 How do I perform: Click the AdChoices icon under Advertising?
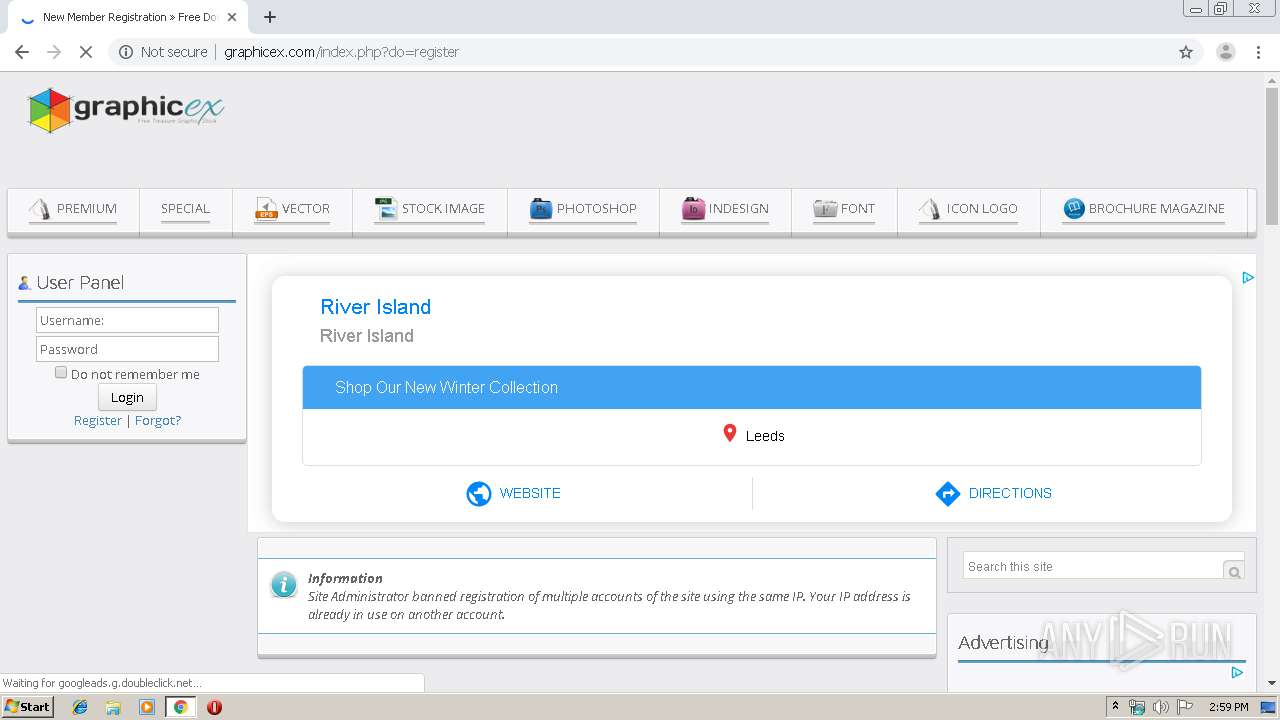click(x=1237, y=673)
